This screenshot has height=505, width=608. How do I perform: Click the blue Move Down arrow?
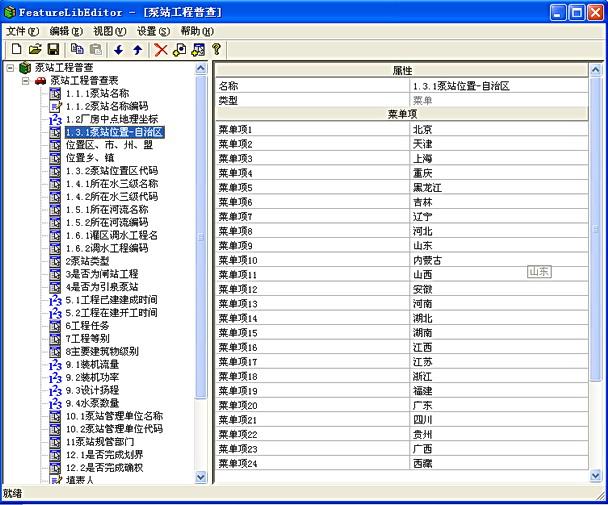tap(119, 49)
